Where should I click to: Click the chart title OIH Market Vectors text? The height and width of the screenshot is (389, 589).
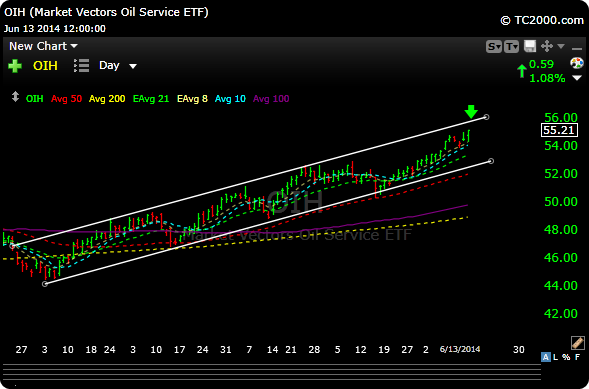(106, 12)
